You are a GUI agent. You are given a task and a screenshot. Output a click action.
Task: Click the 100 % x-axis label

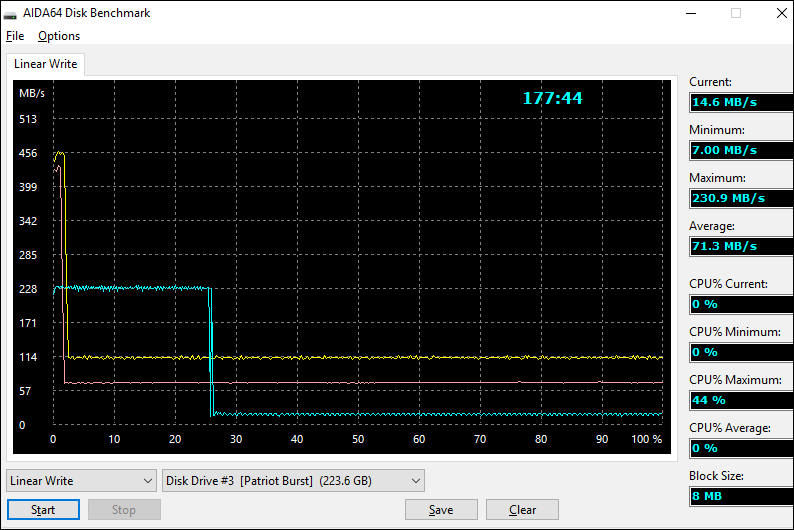[x=647, y=439]
